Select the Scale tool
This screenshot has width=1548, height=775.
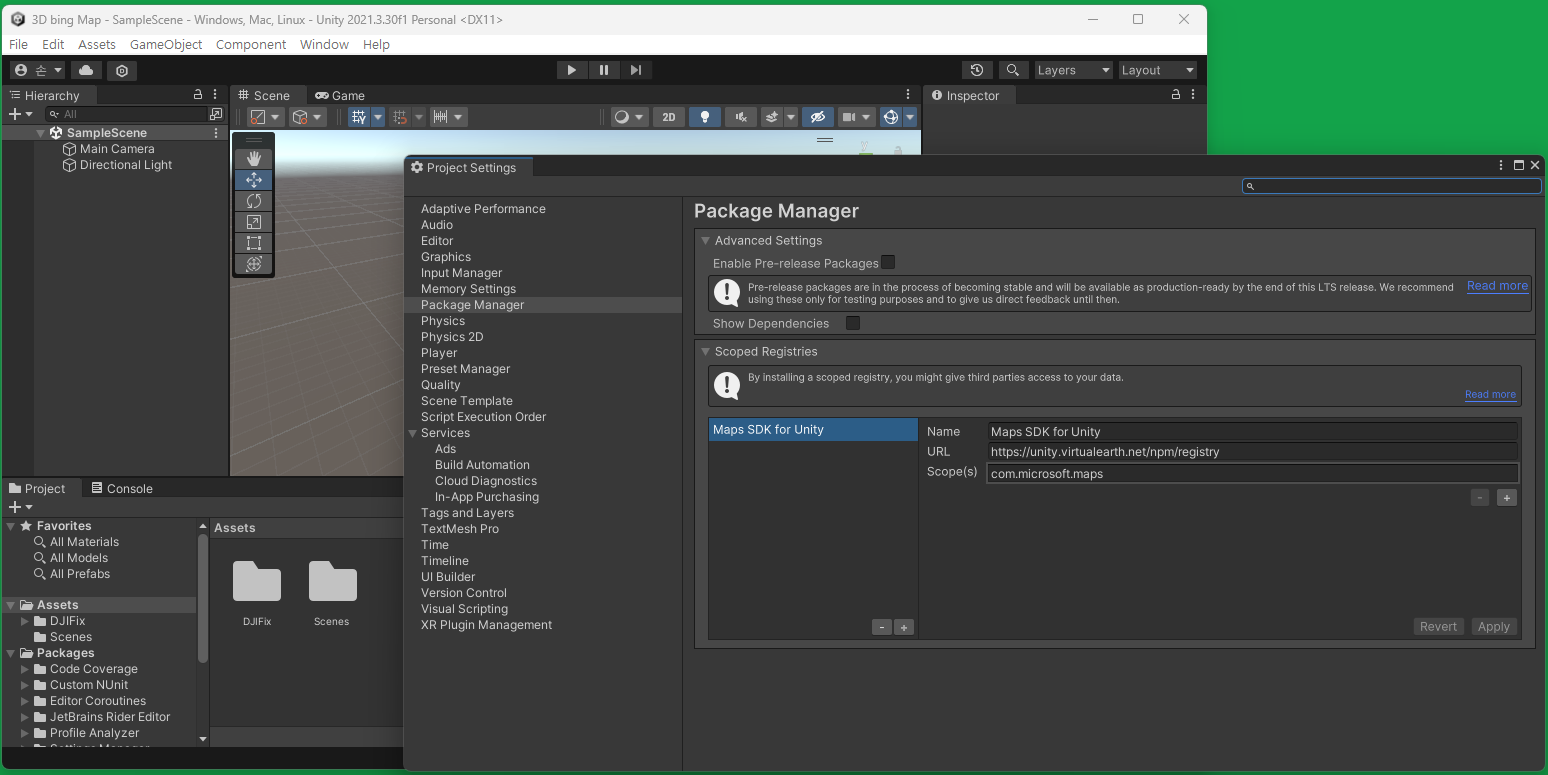[x=254, y=222]
